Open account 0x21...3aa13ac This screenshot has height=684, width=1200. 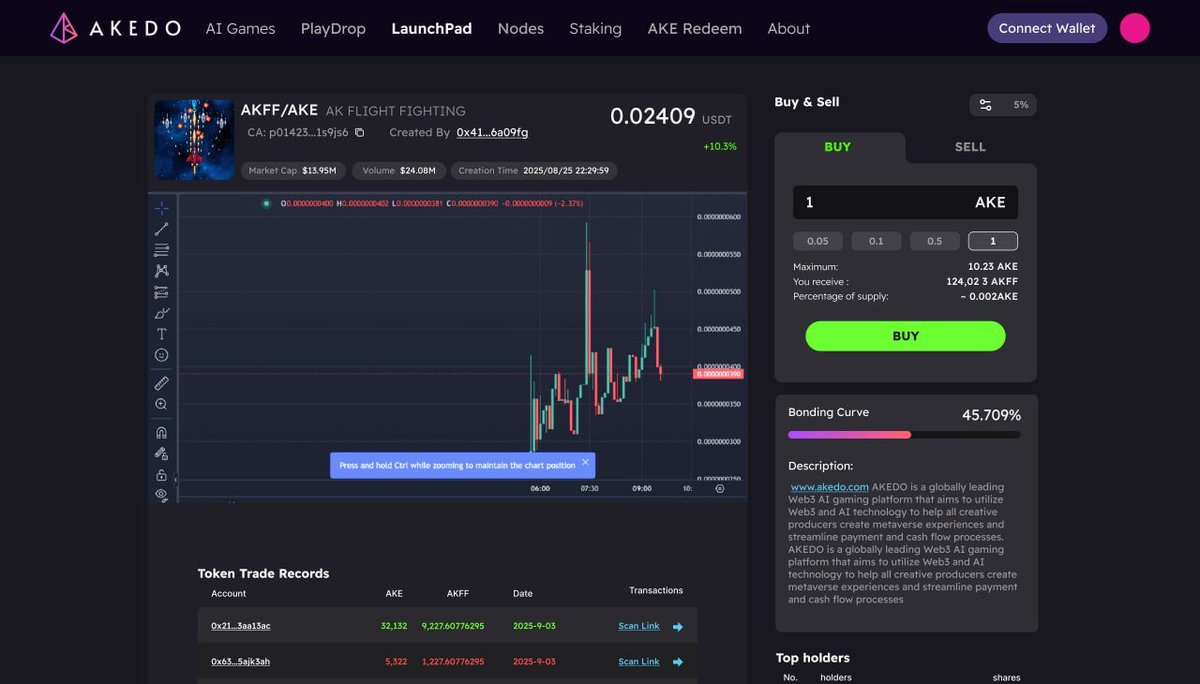pos(240,626)
